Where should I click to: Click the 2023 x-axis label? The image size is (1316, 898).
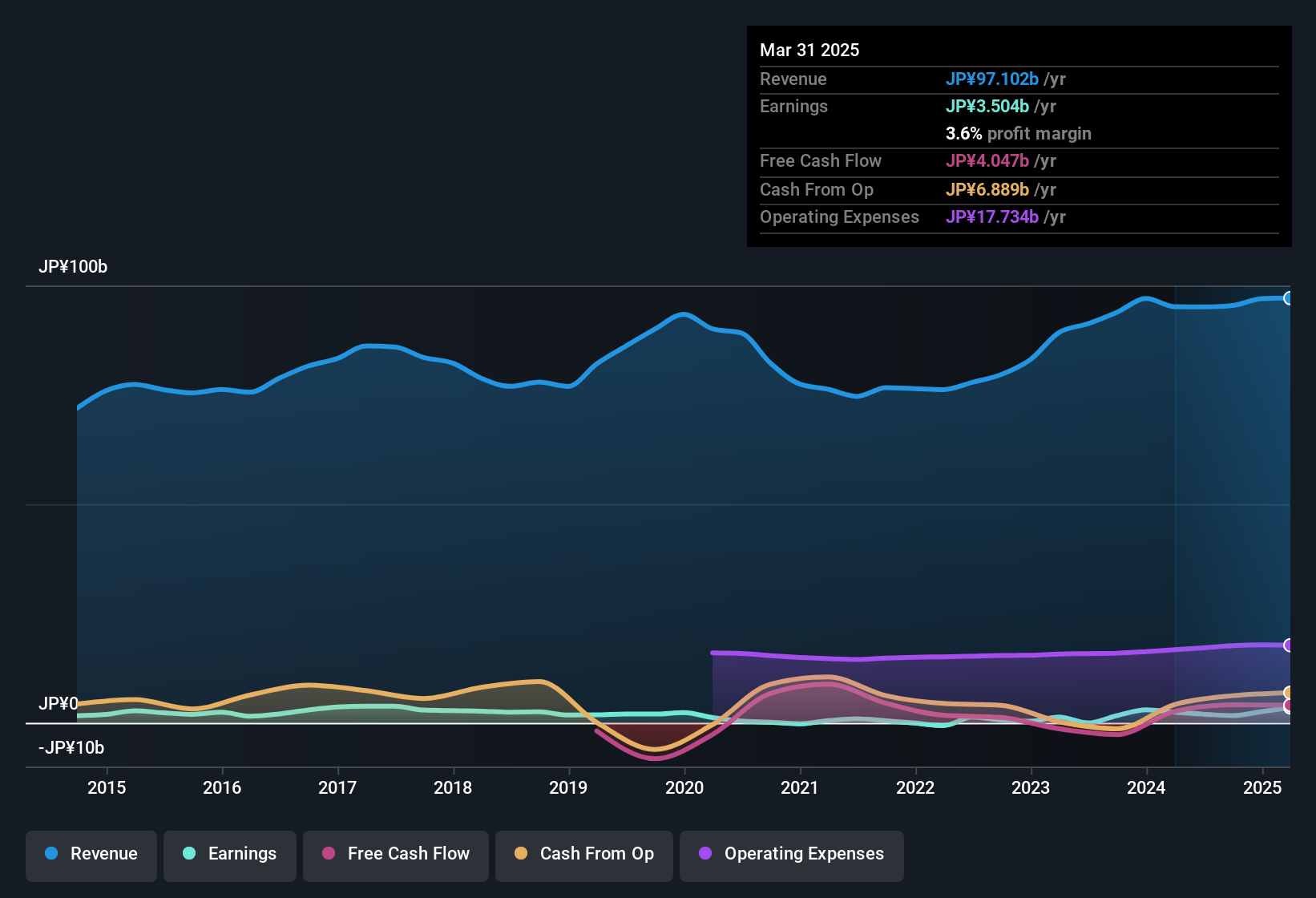point(1031,787)
